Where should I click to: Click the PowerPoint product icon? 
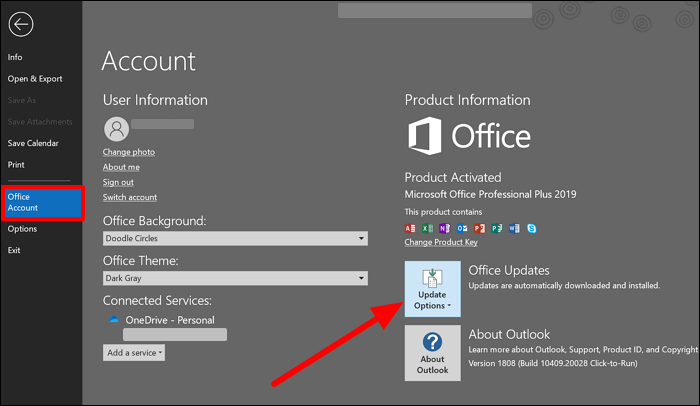pyautogui.click(x=477, y=228)
